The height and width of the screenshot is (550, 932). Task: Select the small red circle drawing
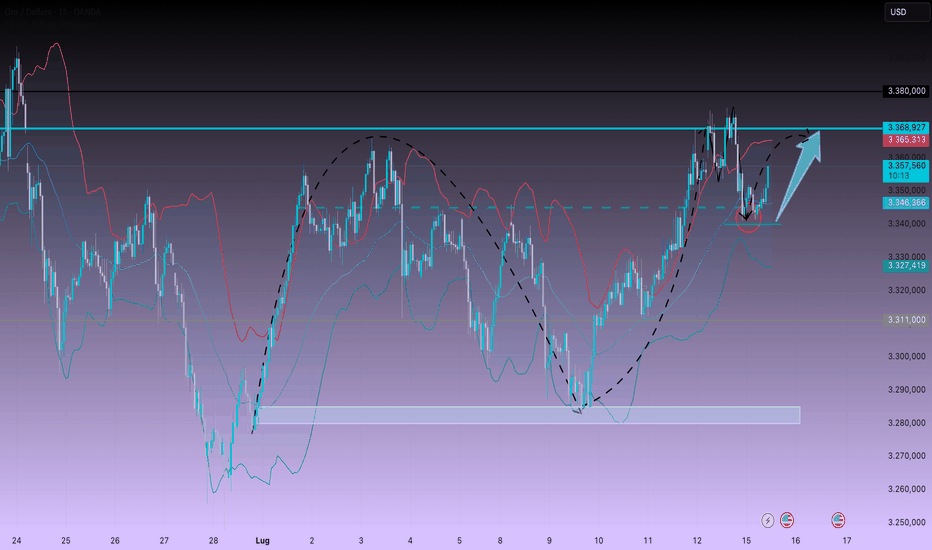(748, 219)
